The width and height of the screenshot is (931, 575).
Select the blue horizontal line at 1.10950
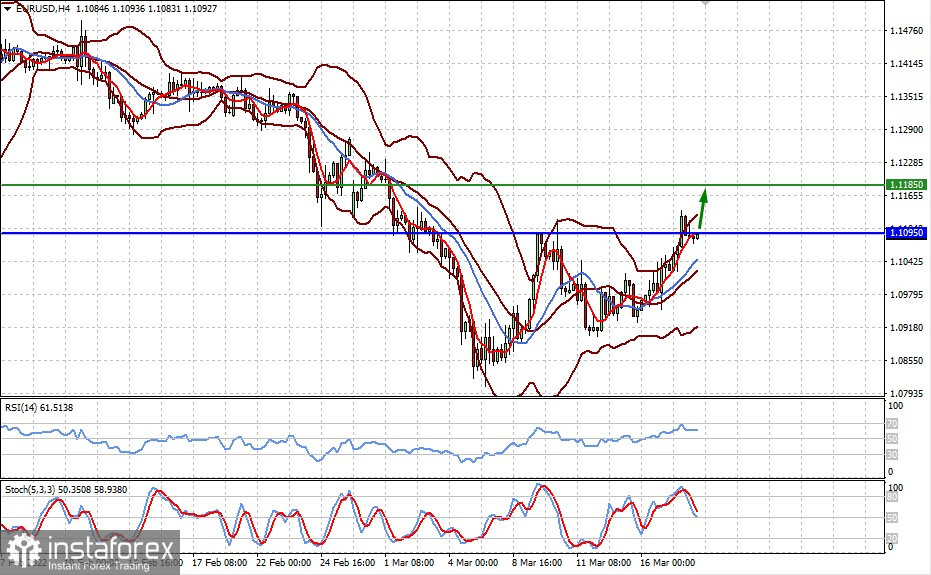[442, 233]
